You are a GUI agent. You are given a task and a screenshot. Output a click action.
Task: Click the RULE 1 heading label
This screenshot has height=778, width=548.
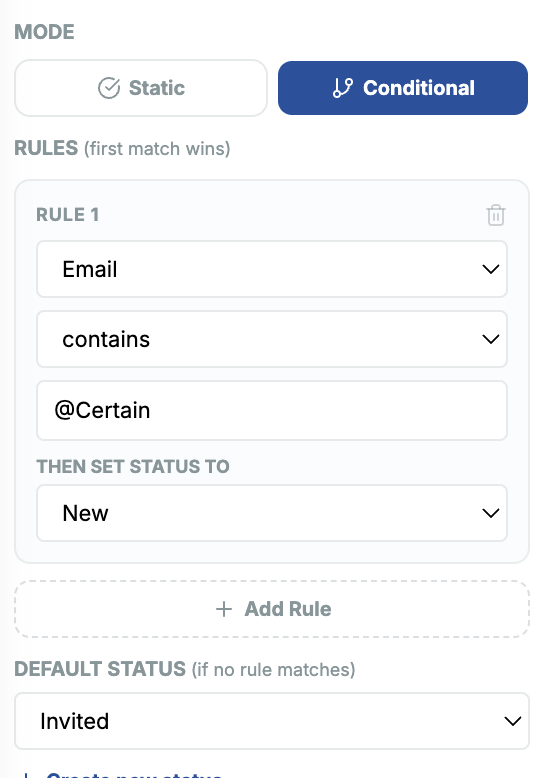tap(68, 215)
